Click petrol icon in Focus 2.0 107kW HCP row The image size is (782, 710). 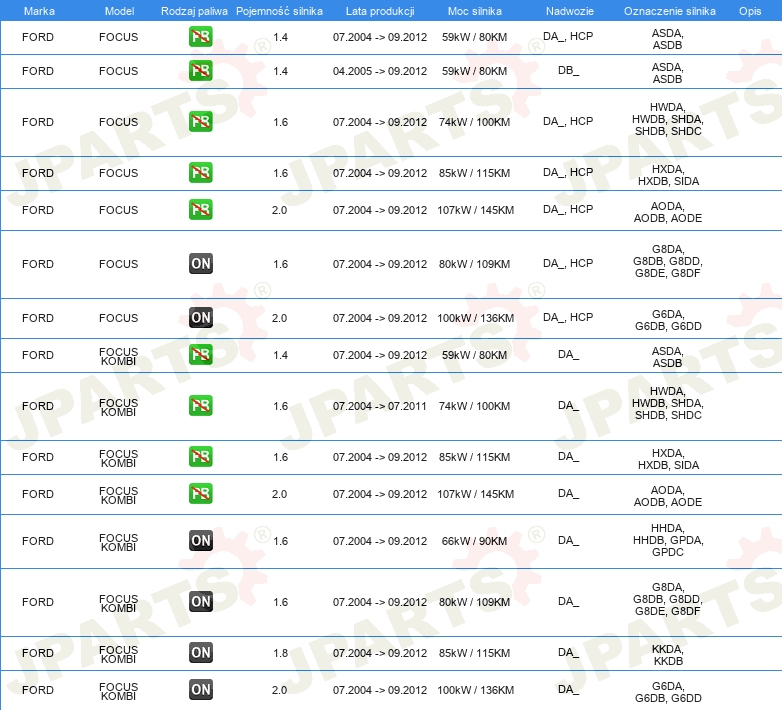tap(200, 209)
